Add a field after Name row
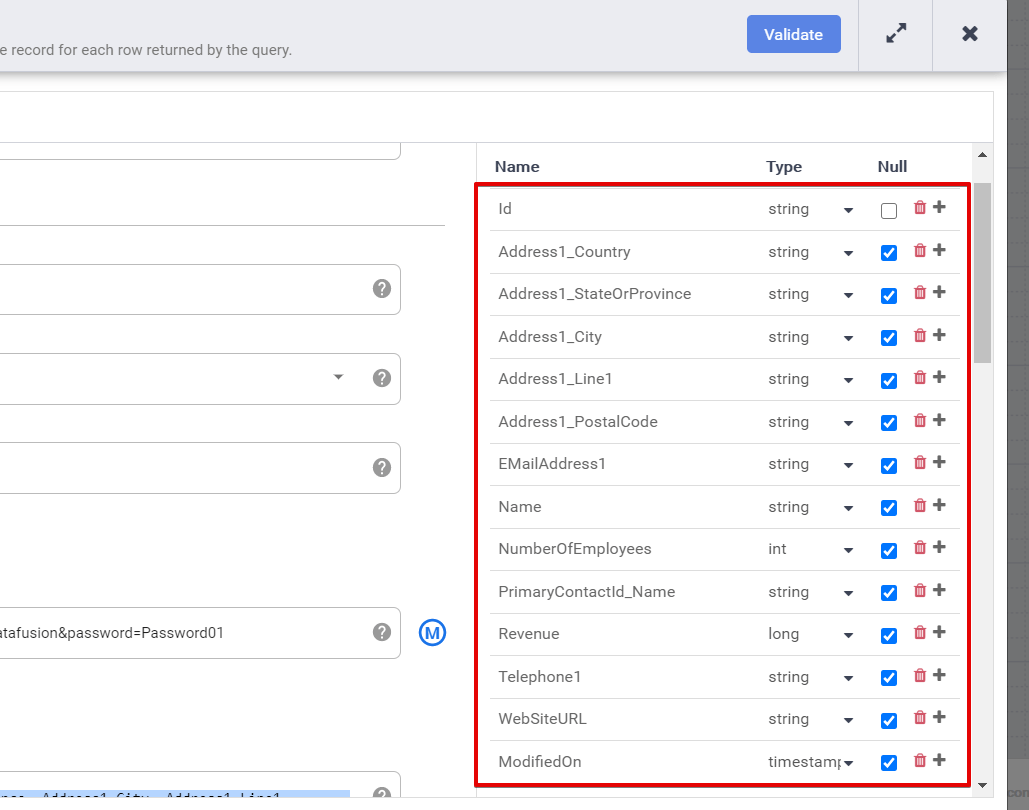Image resolution: width=1029 pixels, height=810 pixels. (x=939, y=505)
